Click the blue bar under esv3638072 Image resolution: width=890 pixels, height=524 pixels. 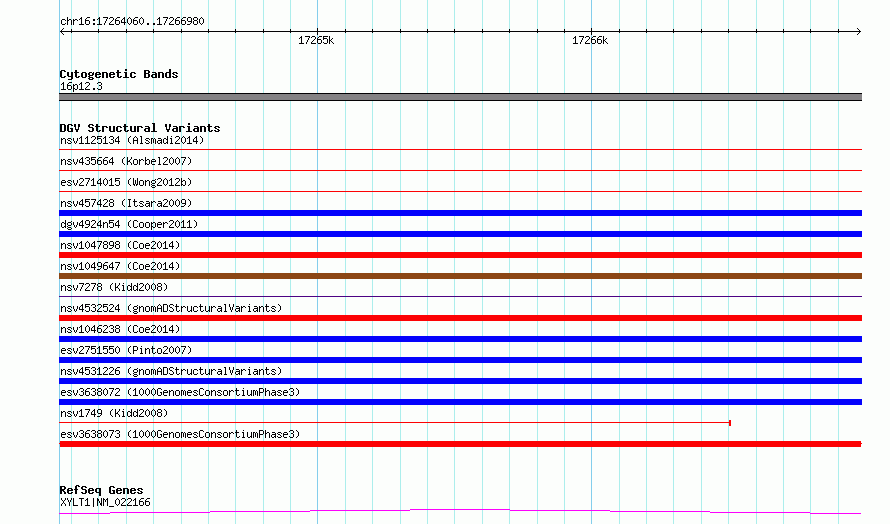click(460, 402)
